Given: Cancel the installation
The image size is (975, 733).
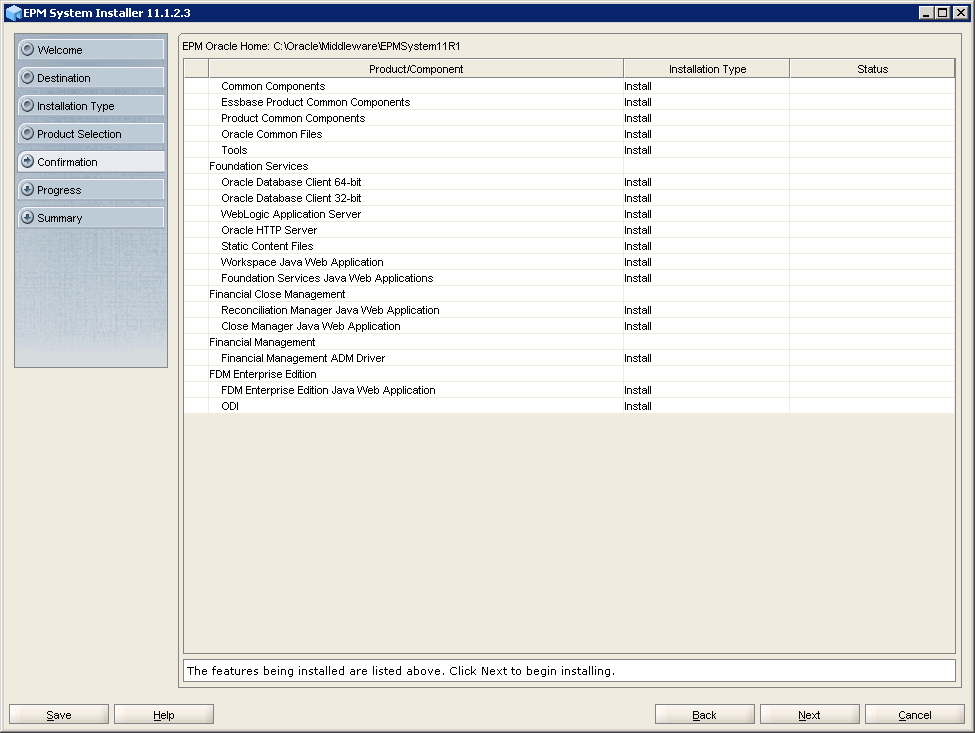Looking at the screenshot, I should [915, 714].
